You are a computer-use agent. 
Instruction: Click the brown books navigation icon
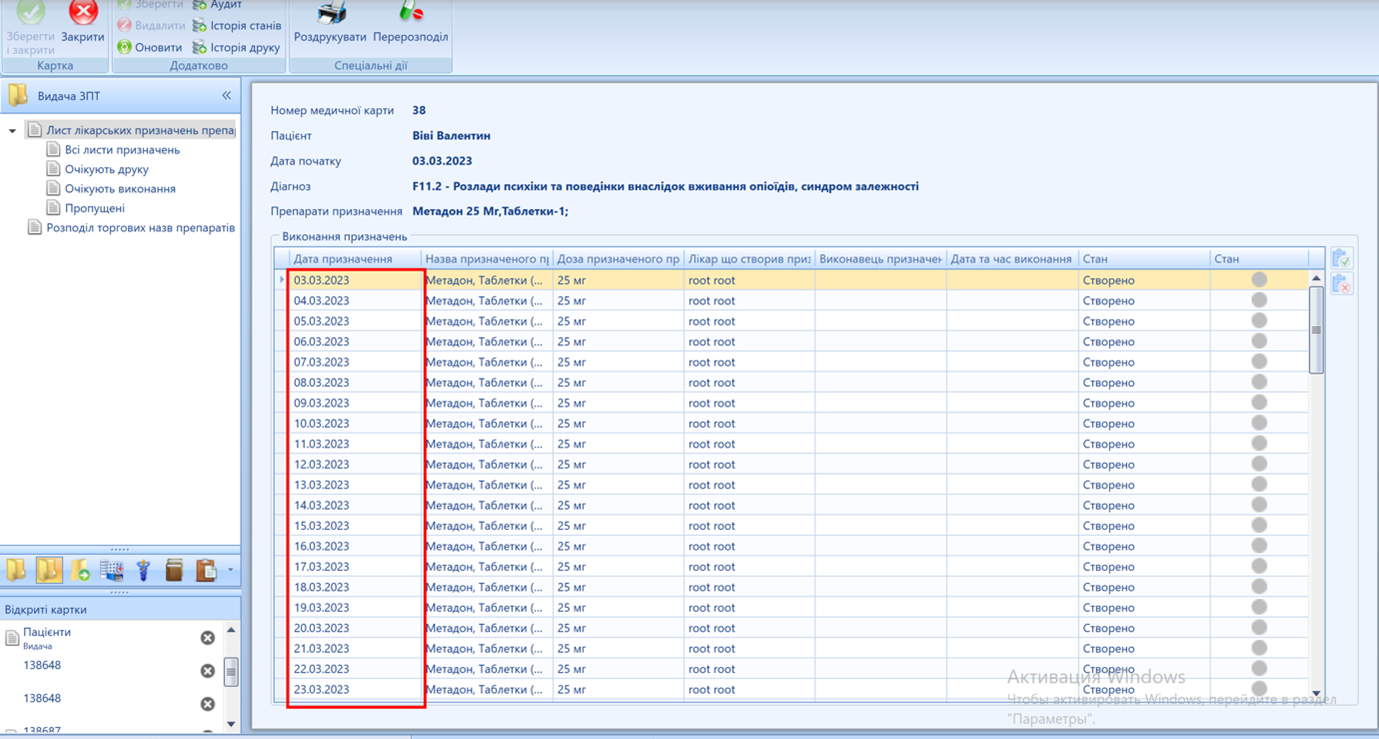coord(174,570)
